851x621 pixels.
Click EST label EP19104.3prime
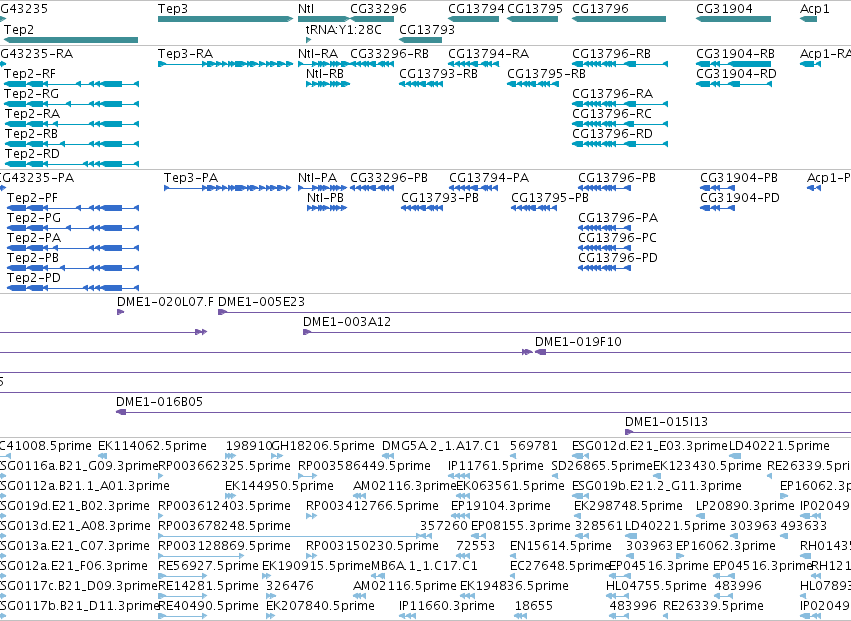tap(501, 506)
